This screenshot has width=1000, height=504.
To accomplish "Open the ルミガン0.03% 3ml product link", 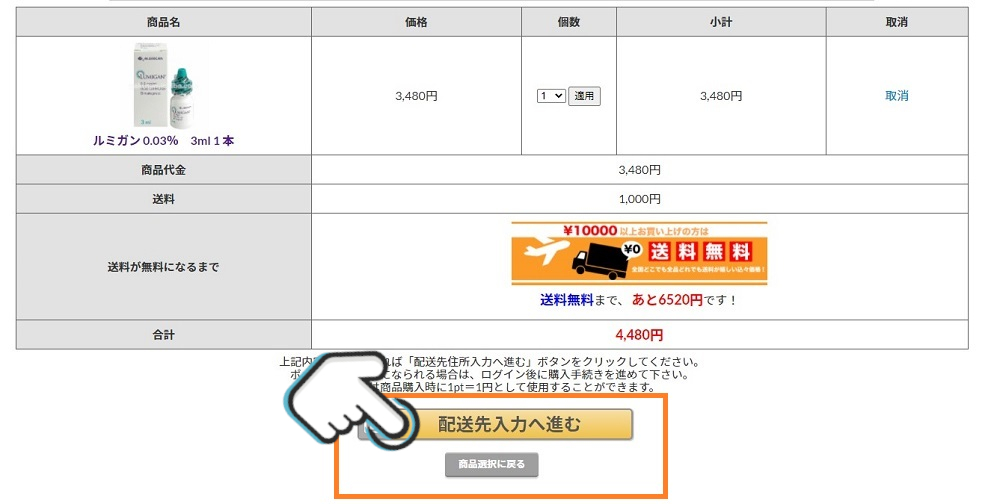I will pos(163,141).
